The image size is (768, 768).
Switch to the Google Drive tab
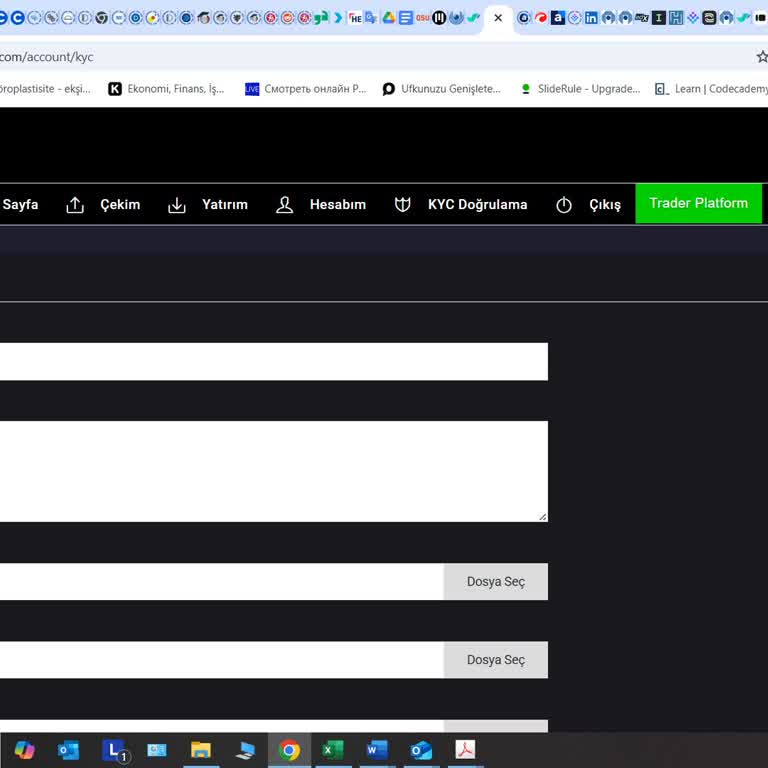[x=389, y=18]
